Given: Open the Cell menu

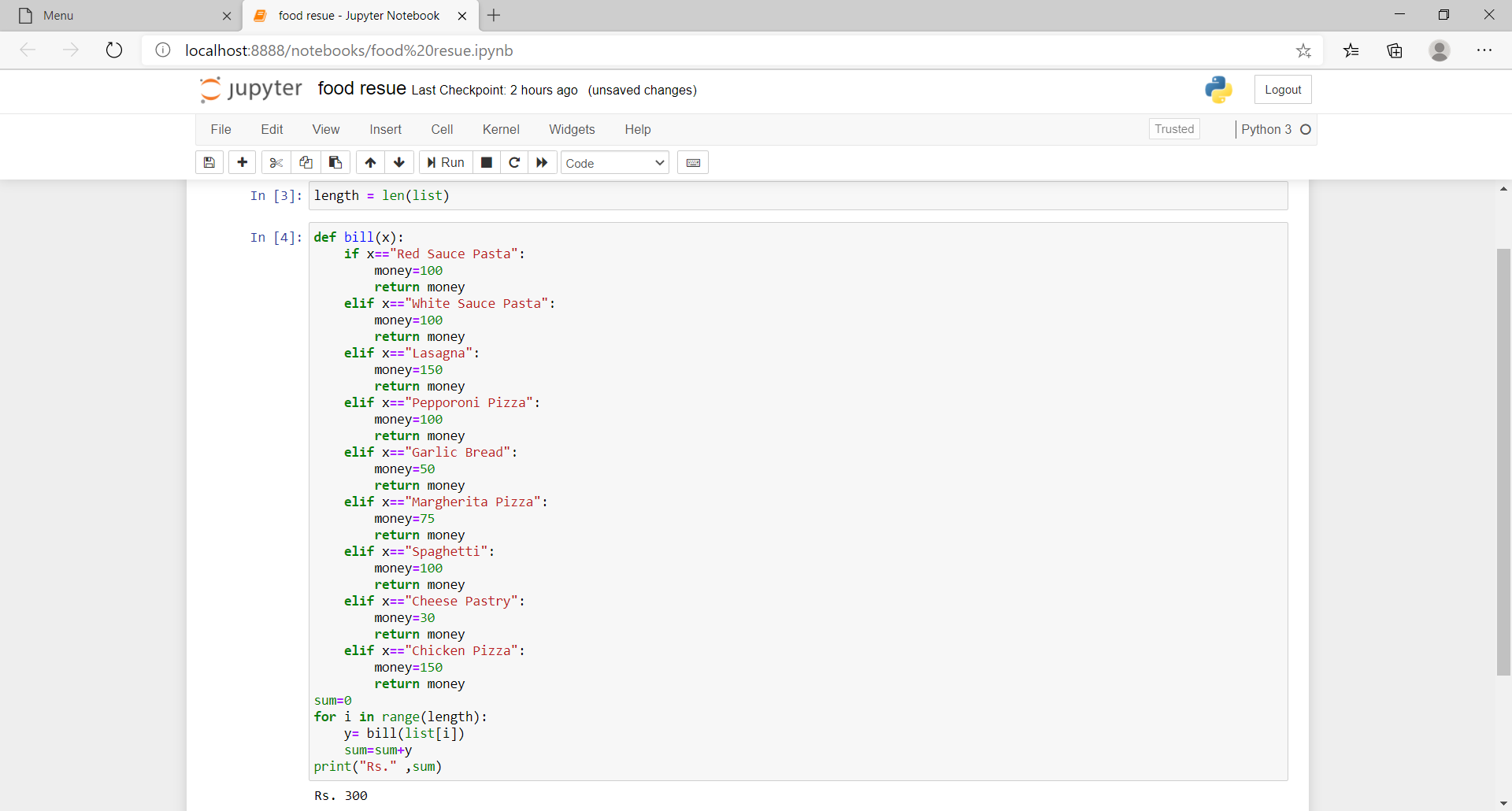Looking at the screenshot, I should [x=443, y=129].
